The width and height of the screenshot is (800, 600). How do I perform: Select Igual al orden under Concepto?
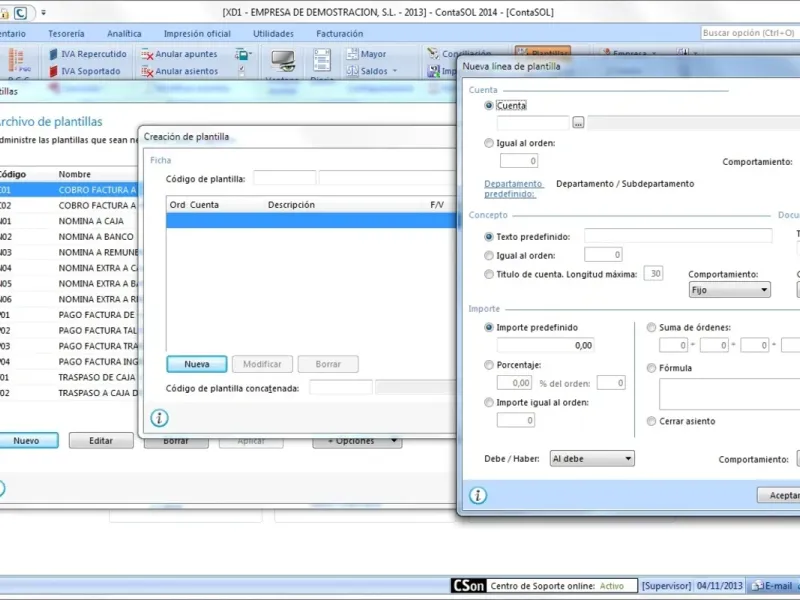[x=489, y=256]
